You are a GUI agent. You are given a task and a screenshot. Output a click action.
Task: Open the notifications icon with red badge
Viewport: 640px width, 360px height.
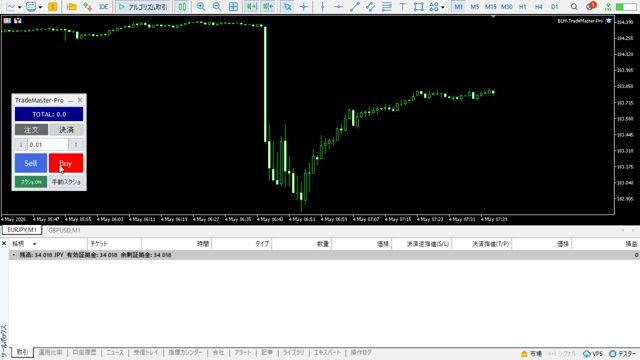(591, 6)
